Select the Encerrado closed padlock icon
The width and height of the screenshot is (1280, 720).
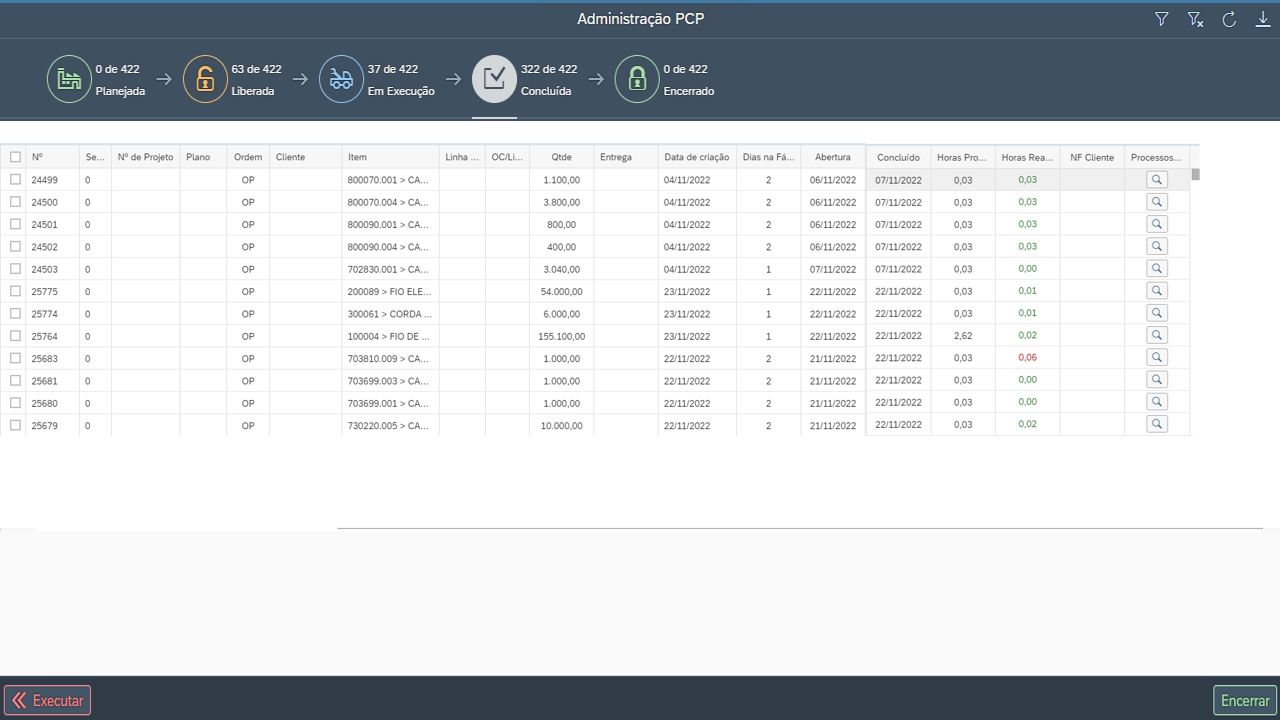coord(637,79)
